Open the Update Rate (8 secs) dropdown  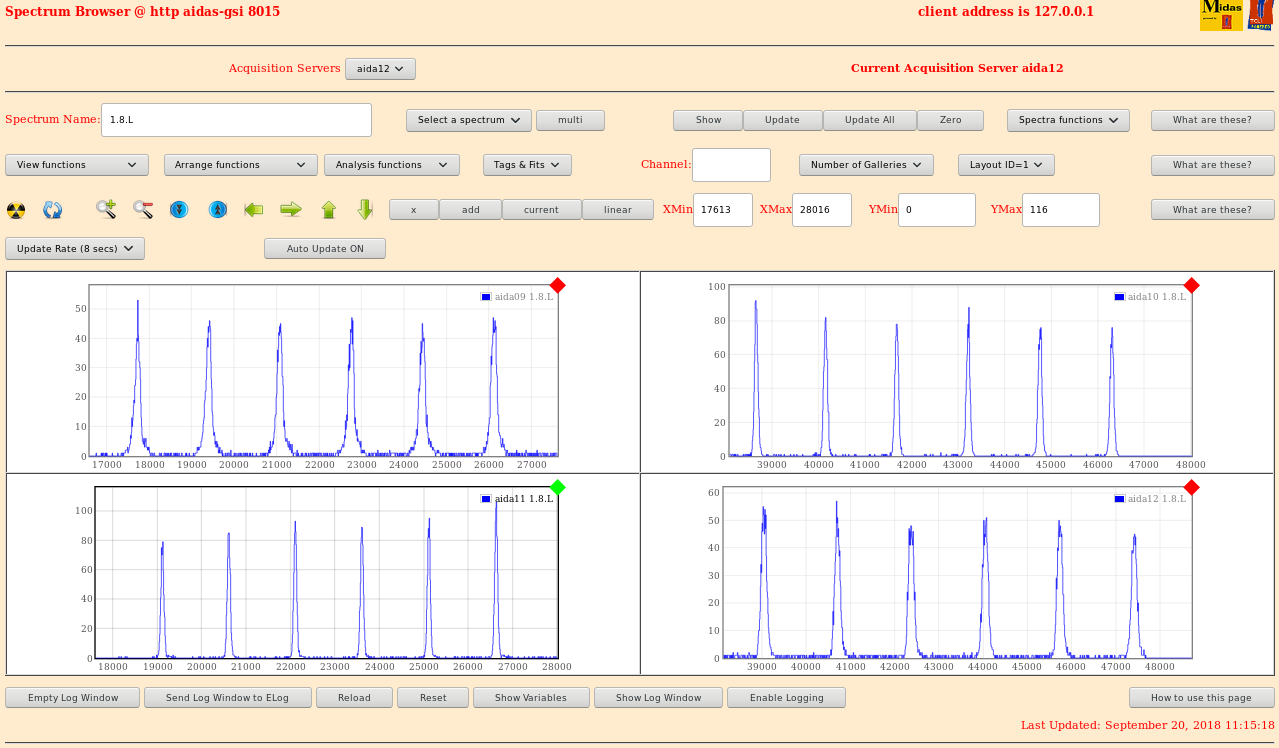click(x=75, y=249)
